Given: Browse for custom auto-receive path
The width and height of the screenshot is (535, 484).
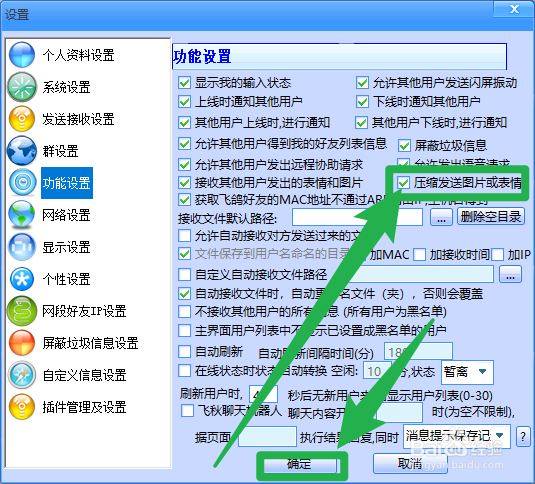Looking at the screenshot, I should tap(510, 274).
